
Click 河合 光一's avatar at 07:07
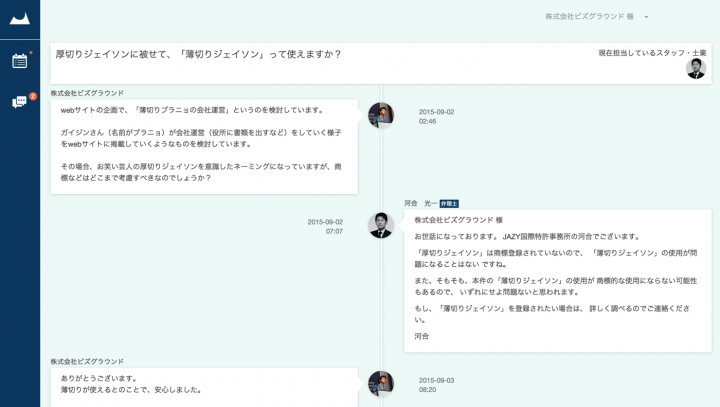pyautogui.click(x=381, y=225)
